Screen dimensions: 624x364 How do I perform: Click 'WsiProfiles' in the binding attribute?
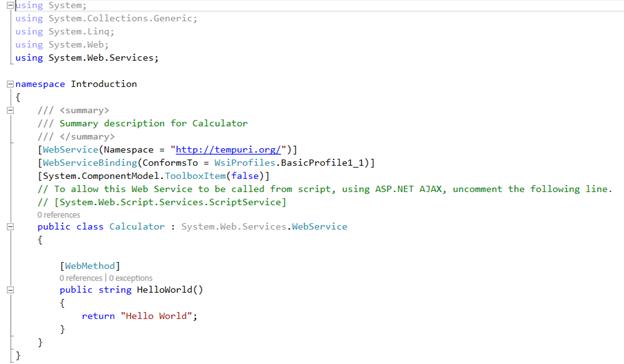click(x=245, y=163)
